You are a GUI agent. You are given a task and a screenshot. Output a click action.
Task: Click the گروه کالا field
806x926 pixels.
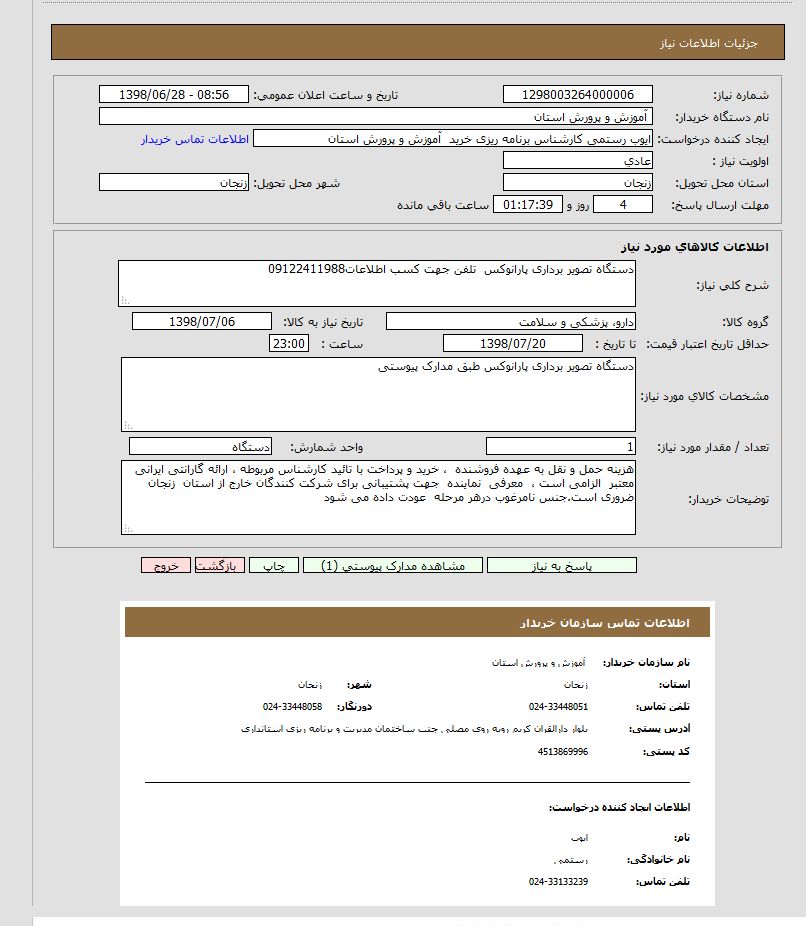[x=511, y=321]
